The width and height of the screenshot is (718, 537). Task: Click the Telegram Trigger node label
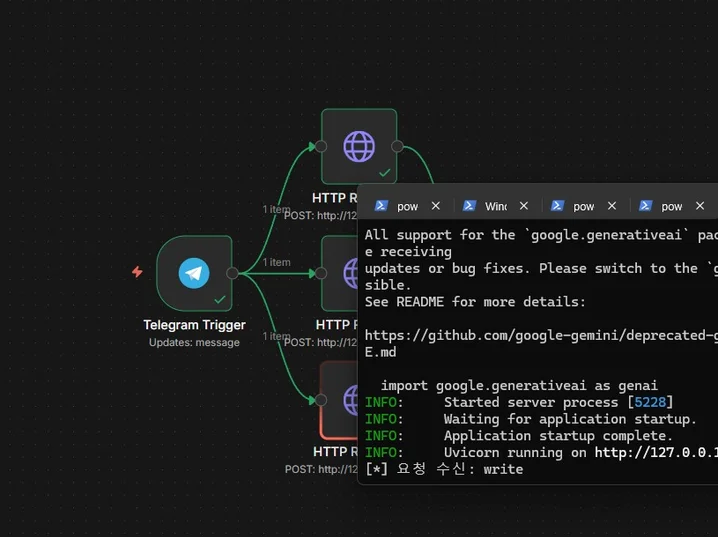pos(194,325)
